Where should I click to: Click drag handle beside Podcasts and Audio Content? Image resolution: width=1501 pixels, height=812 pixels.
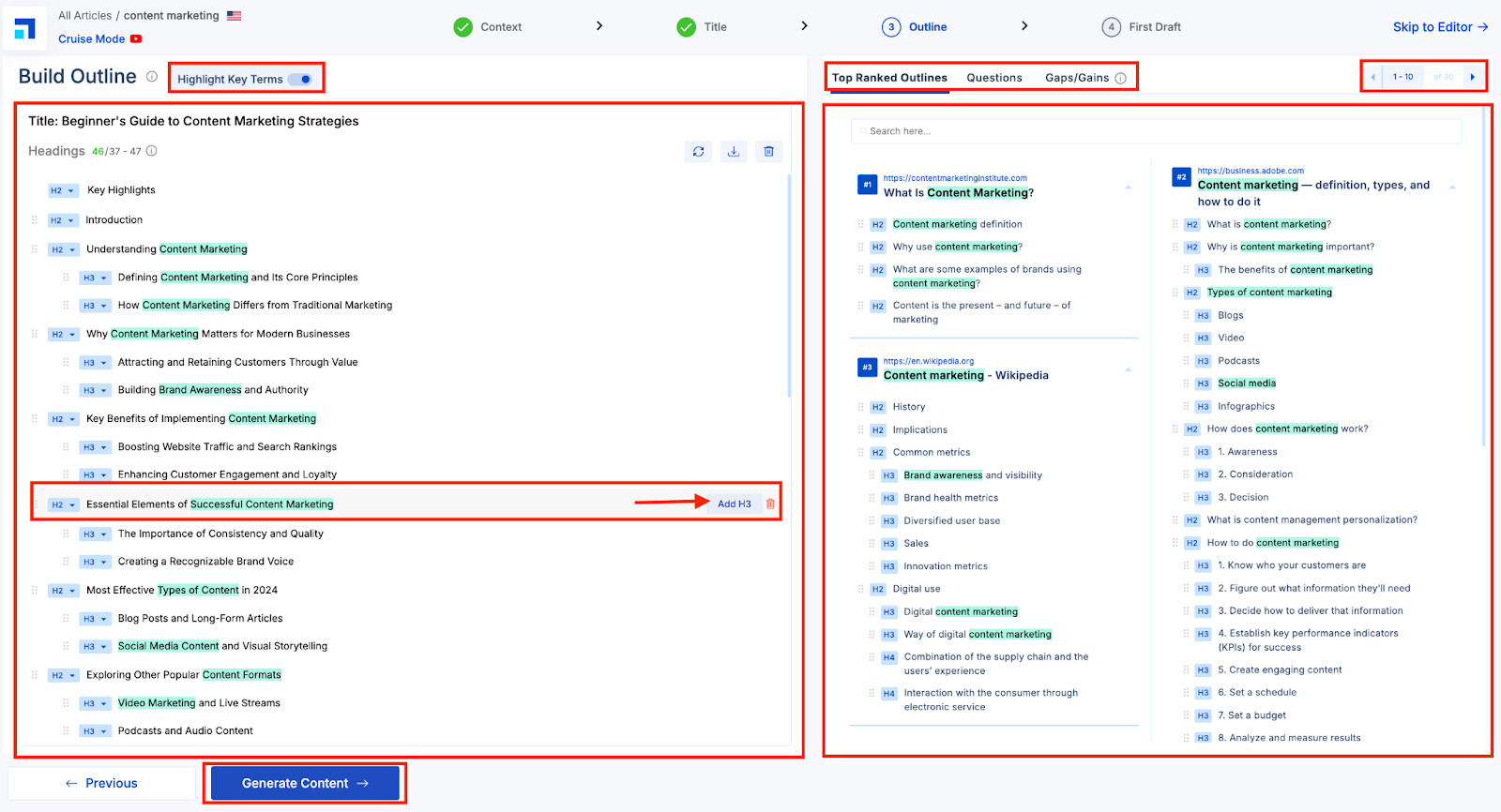[66, 730]
